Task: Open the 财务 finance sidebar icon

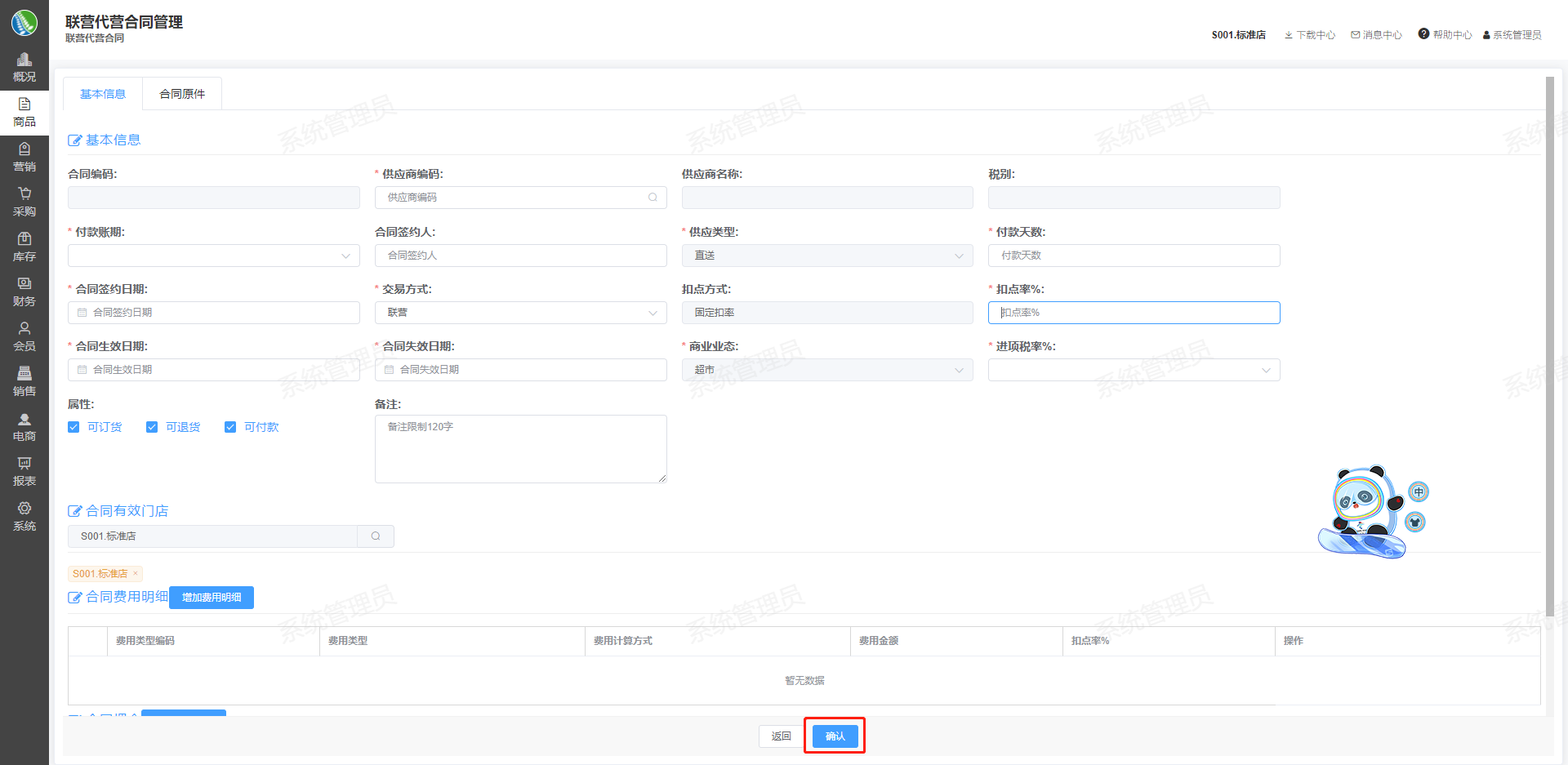Action: pos(24,285)
